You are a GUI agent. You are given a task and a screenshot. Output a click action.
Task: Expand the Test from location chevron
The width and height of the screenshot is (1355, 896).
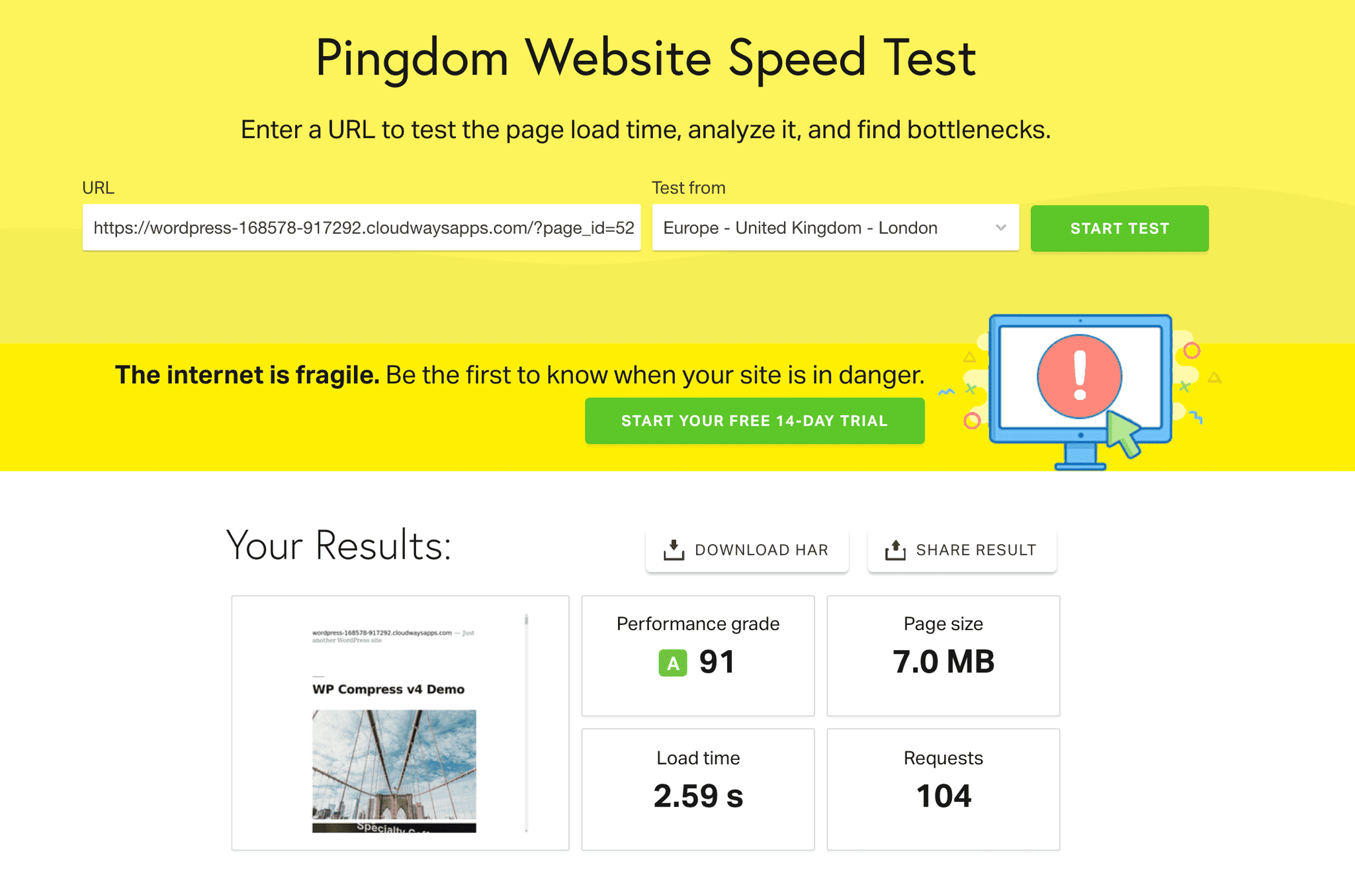(1000, 228)
